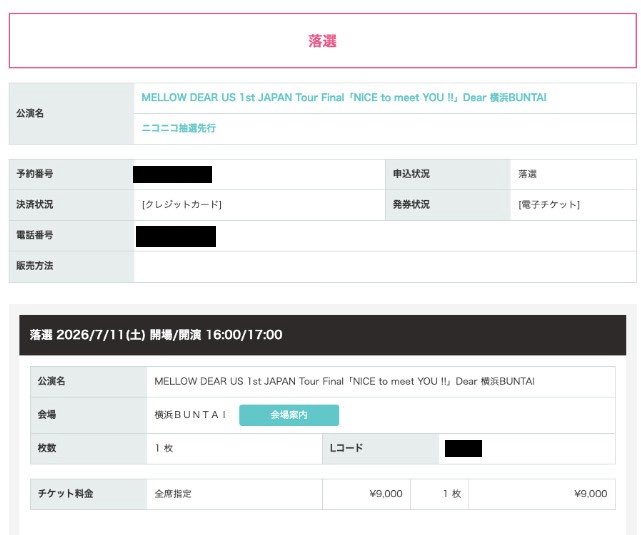Screen dimensions: 641x535
Task: Select the 会場 label cell
Action: [89, 415]
